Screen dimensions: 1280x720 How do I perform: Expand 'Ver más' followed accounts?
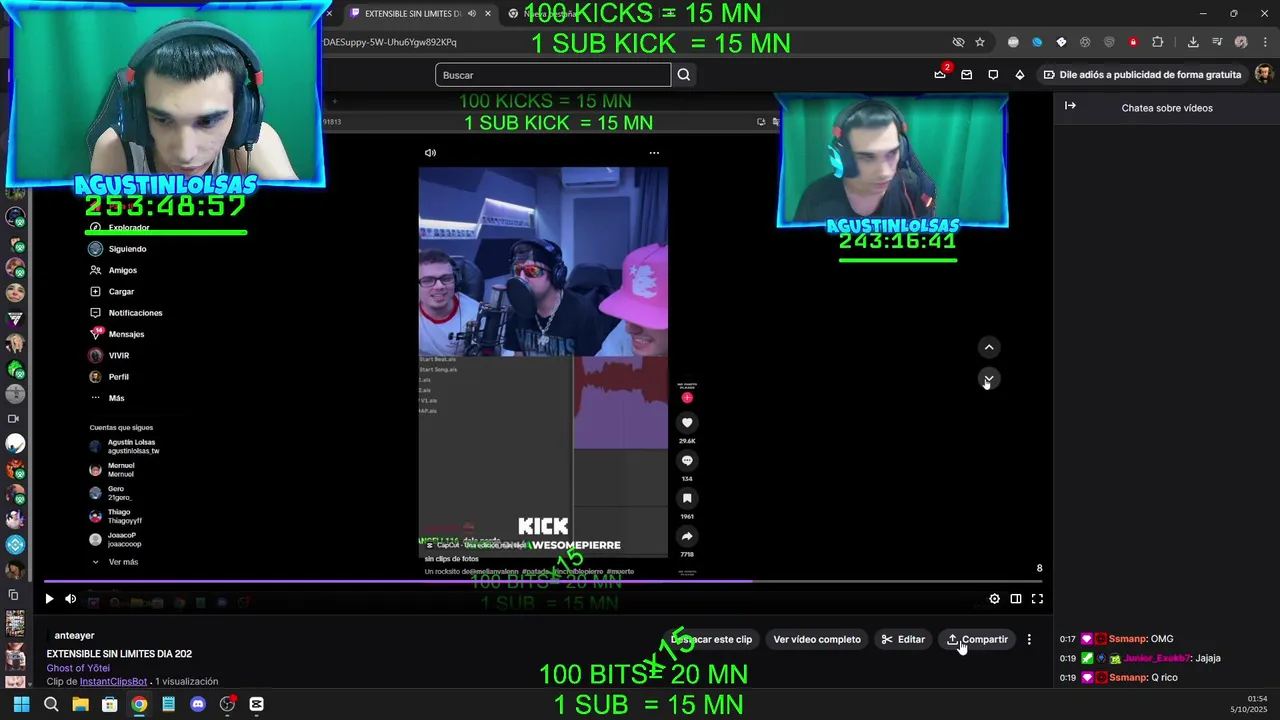pyautogui.click(x=115, y=562)
